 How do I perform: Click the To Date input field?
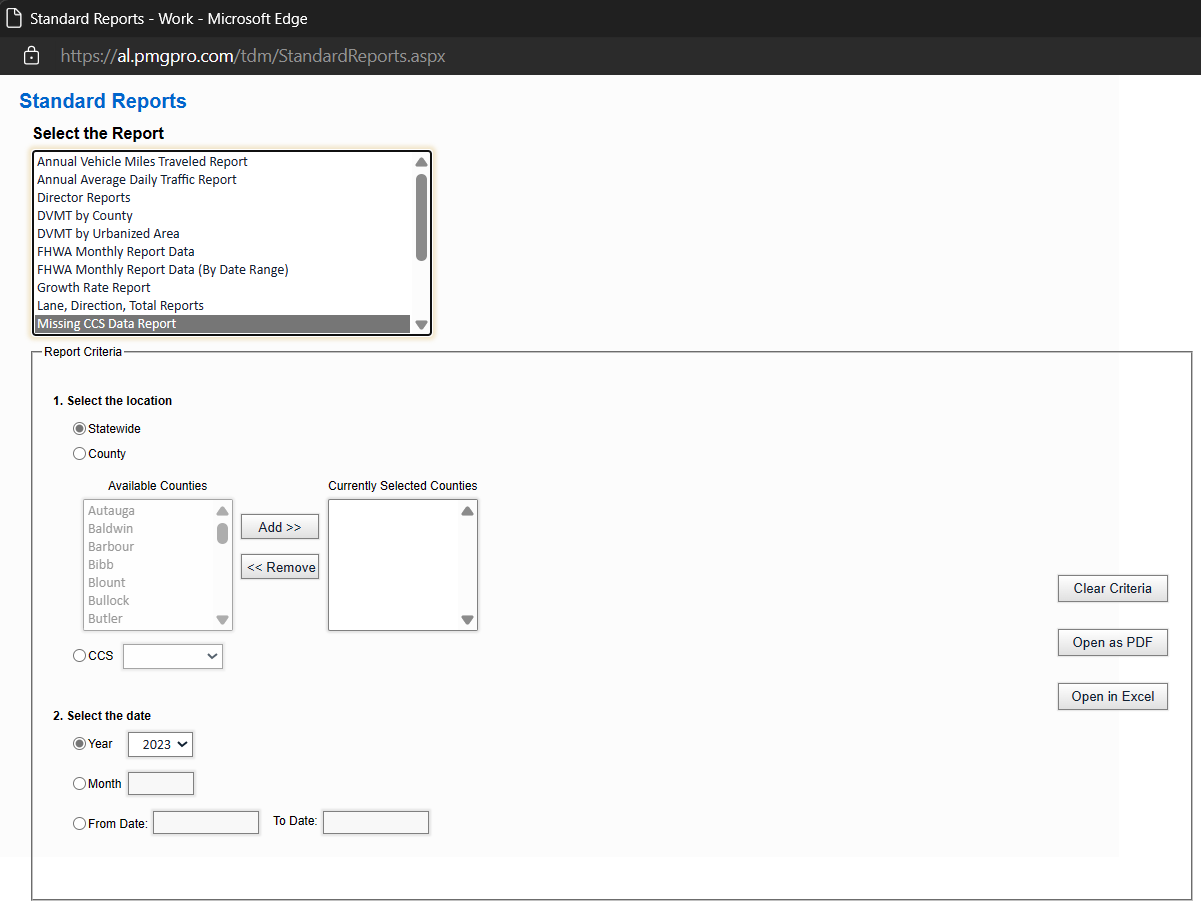376,822
